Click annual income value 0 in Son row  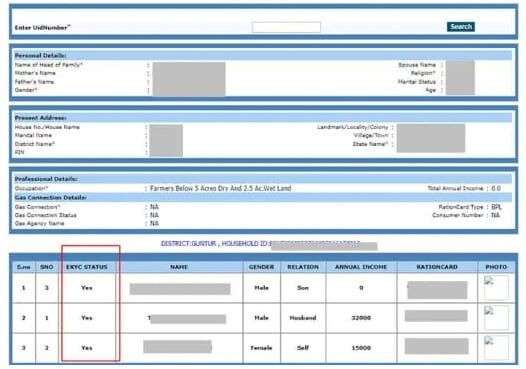[361, 288]
